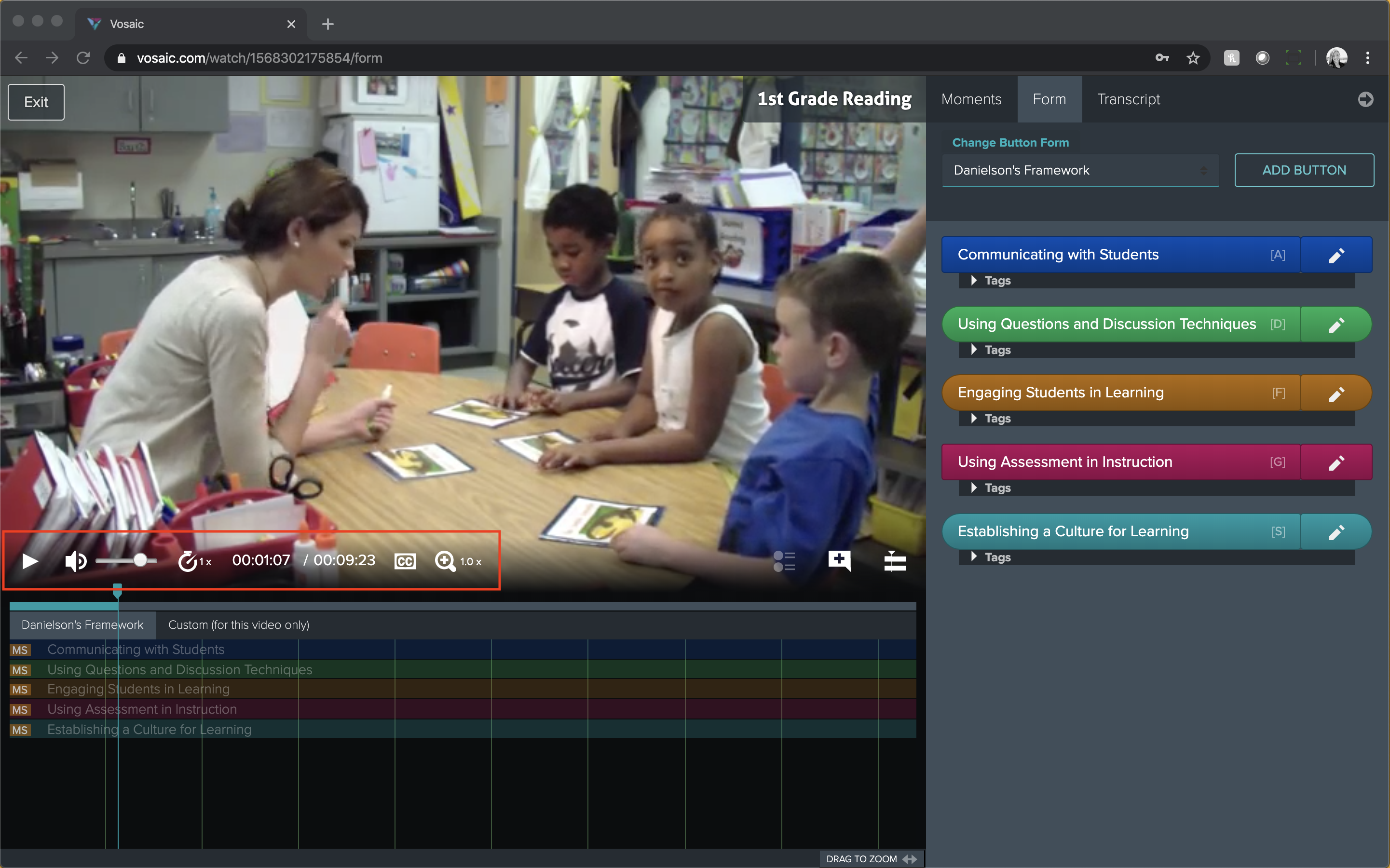
Task: Open the Danielson's Framework form dropdown
Action: point(1080,171)
